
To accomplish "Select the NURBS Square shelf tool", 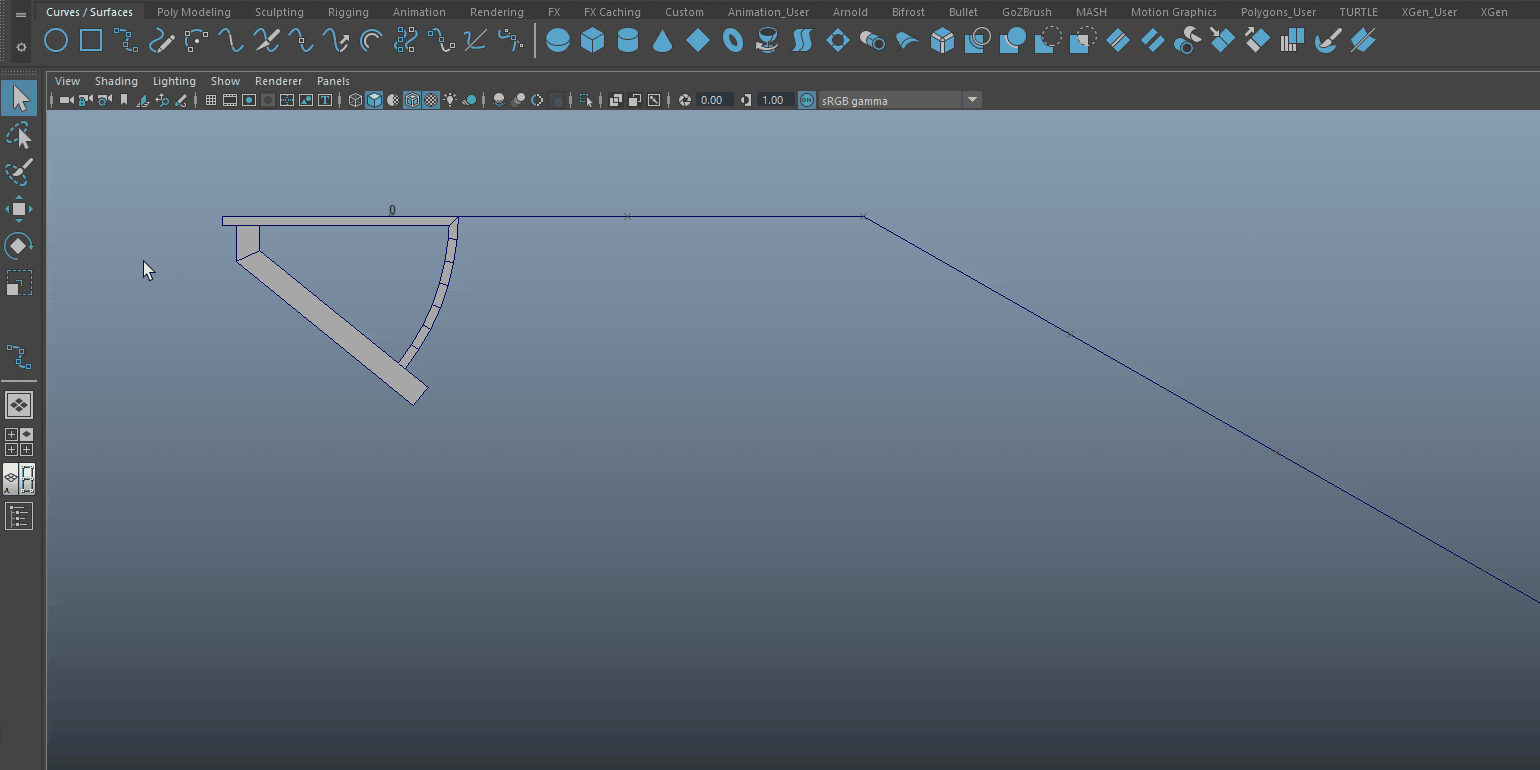I will [91, 41].
